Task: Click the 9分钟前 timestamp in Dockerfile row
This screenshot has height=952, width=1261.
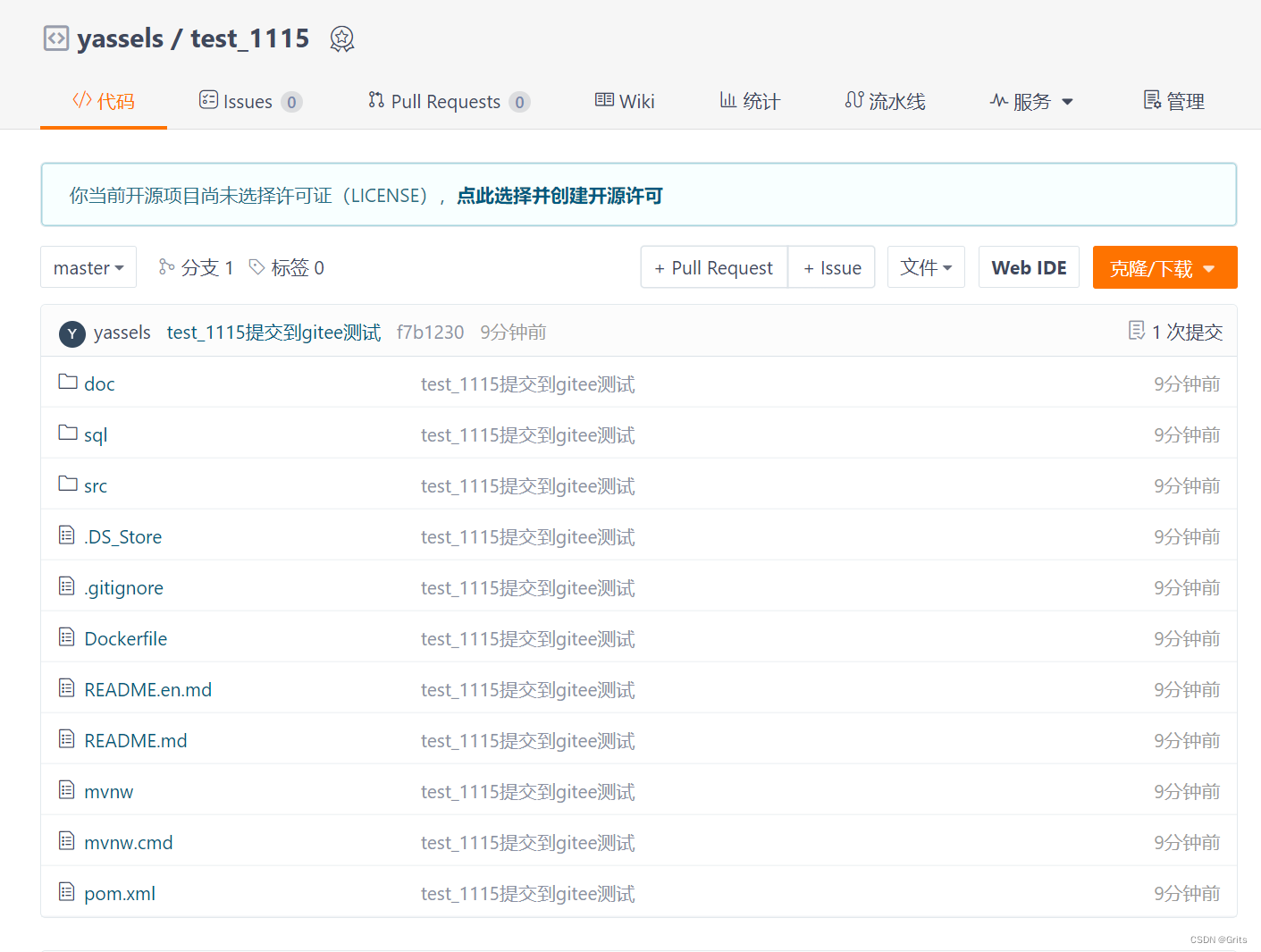Action: [x=1187, y=638]
